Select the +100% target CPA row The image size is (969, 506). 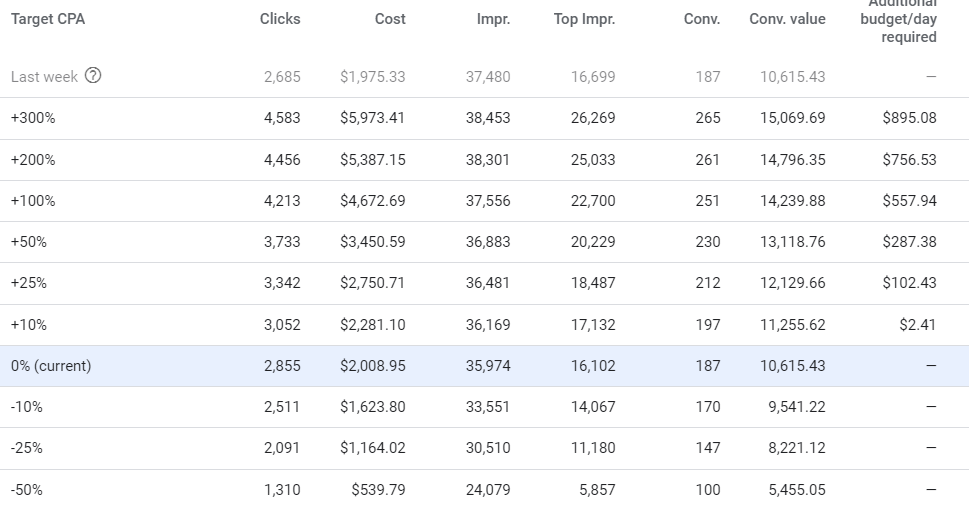coord(34,201)
